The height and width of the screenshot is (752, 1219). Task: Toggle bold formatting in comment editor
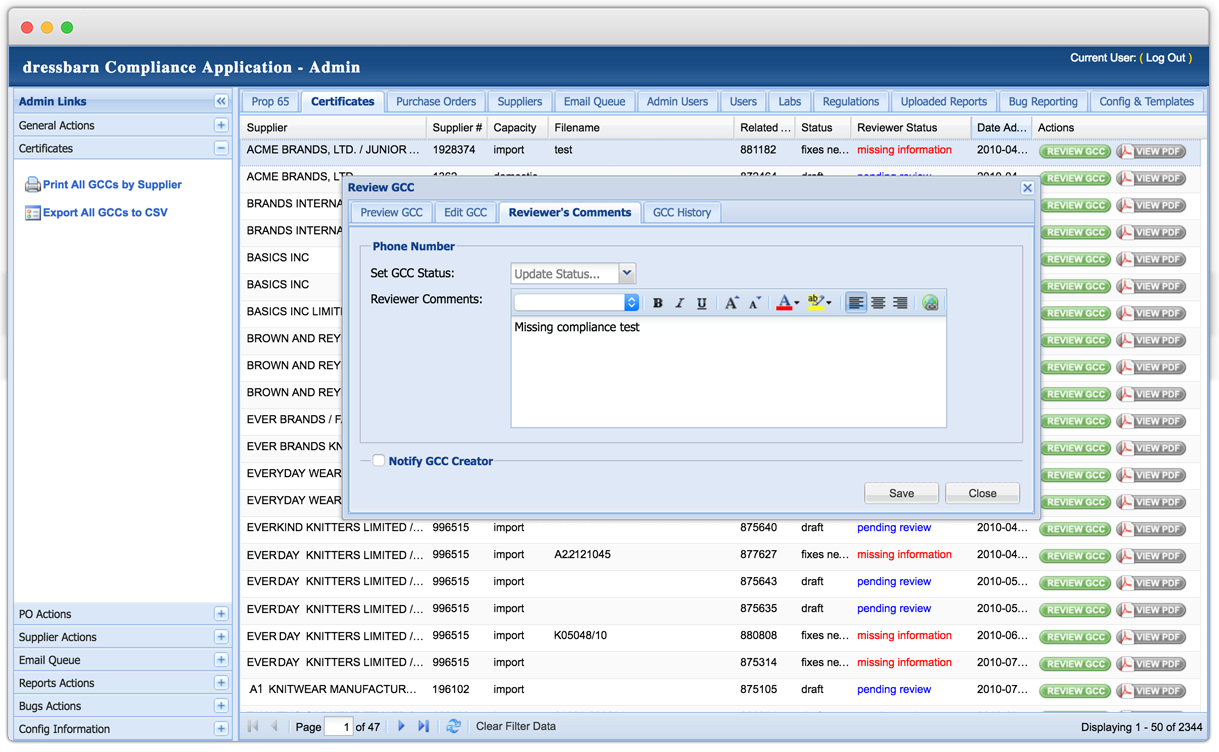pyautogui.click(x=658, y=303)
